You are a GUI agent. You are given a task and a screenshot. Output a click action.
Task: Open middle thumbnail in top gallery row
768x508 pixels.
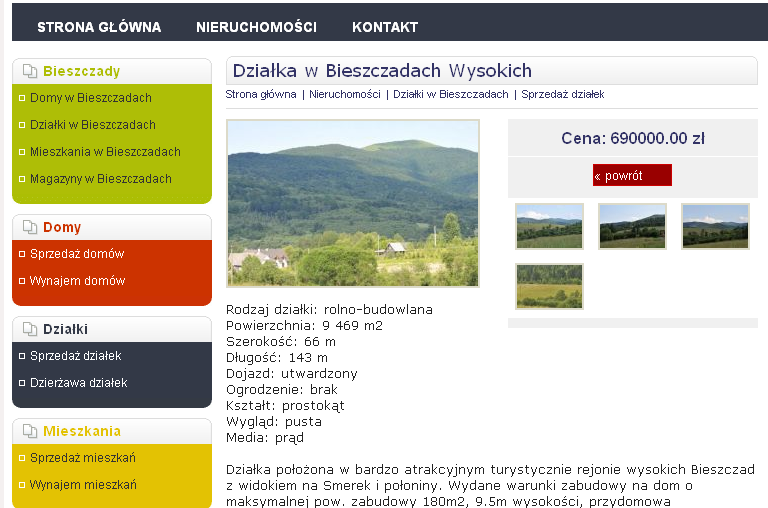coord(632,226)
